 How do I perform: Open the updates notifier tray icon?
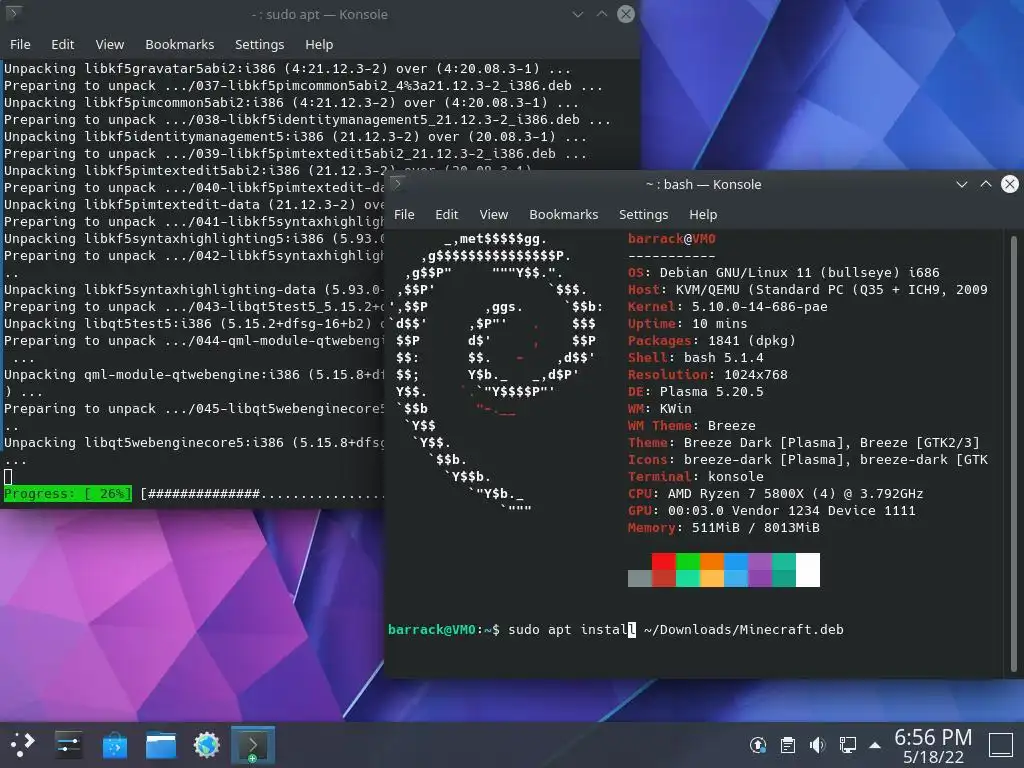pos(758,744)
